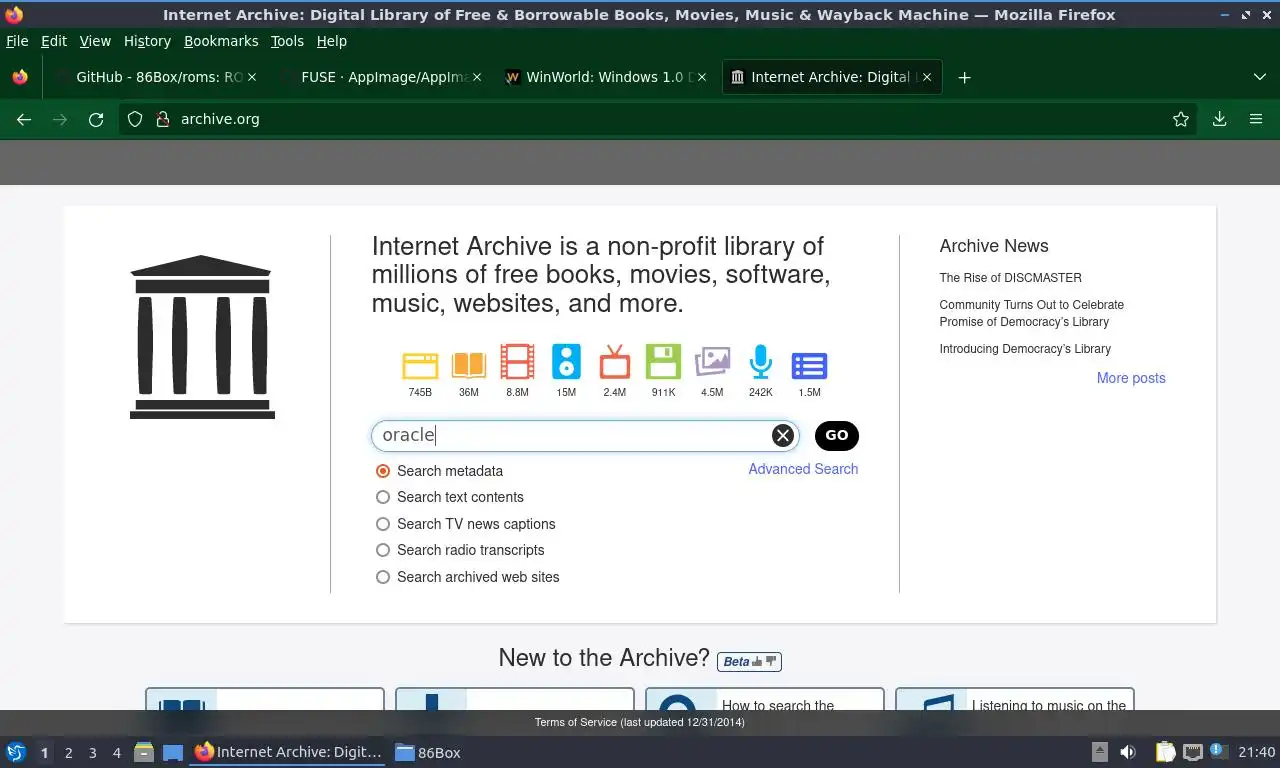Switch to the FUSE AppImage tab

coord(380,77)
